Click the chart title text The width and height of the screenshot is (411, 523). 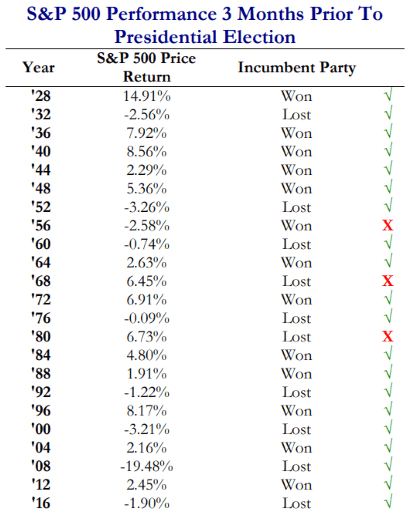[205, 25]
